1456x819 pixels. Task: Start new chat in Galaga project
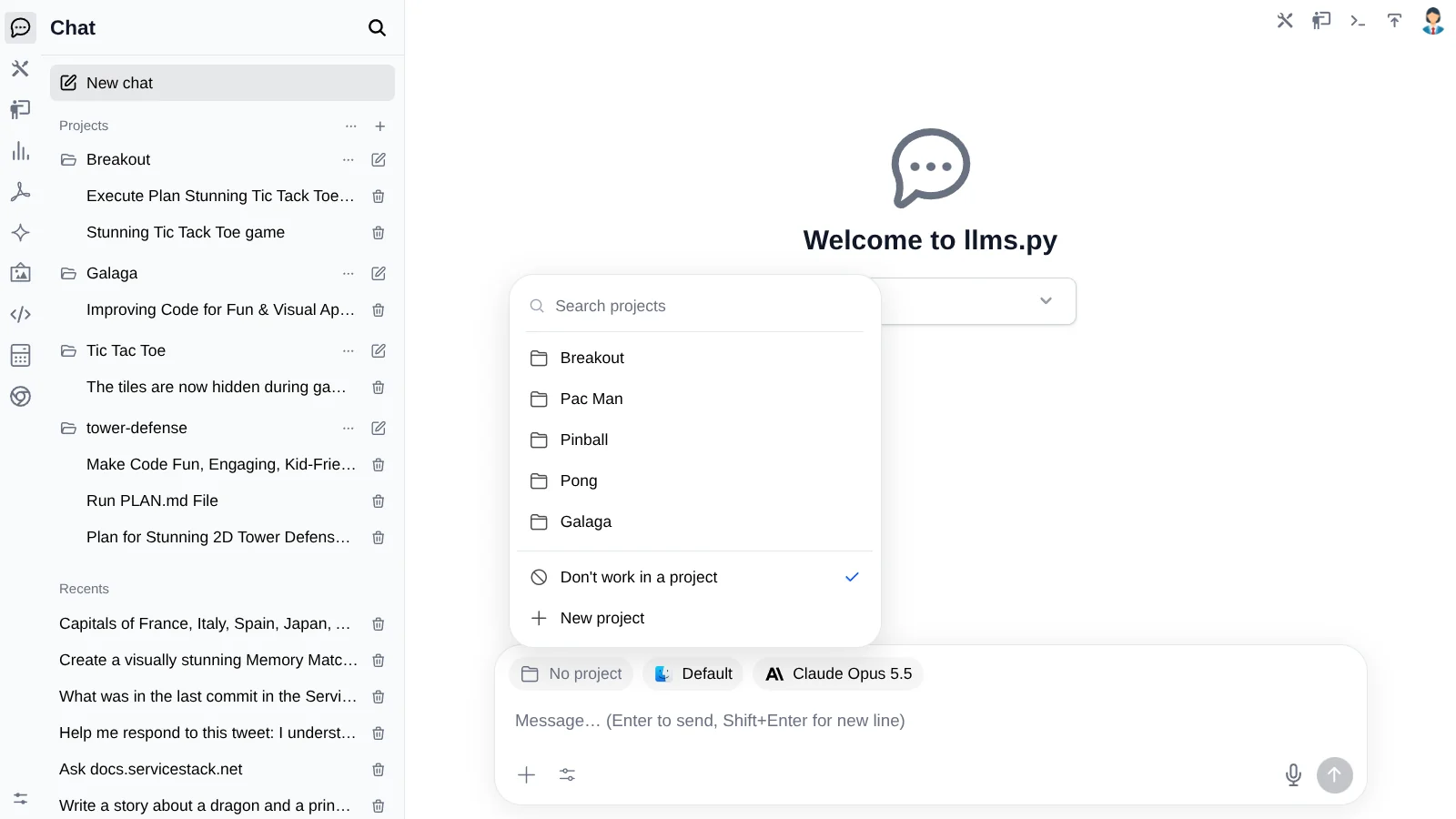379,273
